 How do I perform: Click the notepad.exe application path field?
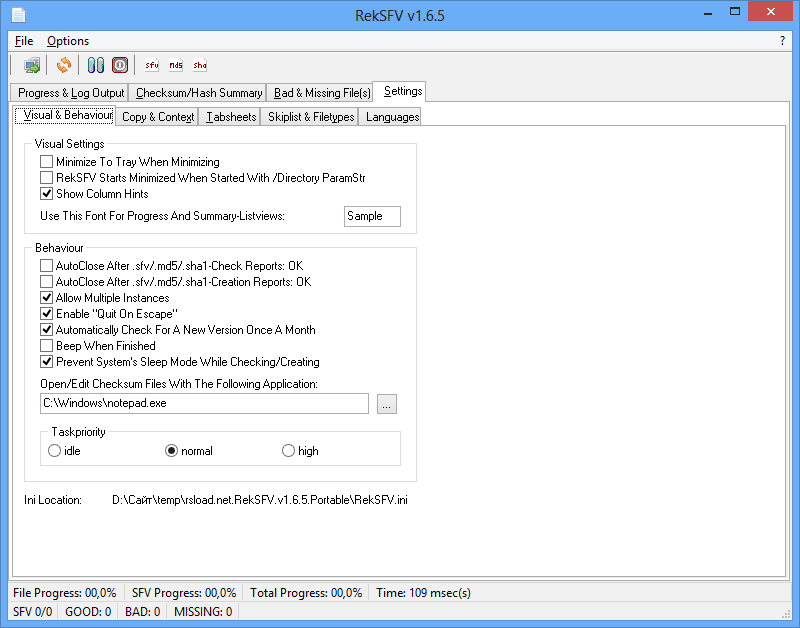point(204,404)
